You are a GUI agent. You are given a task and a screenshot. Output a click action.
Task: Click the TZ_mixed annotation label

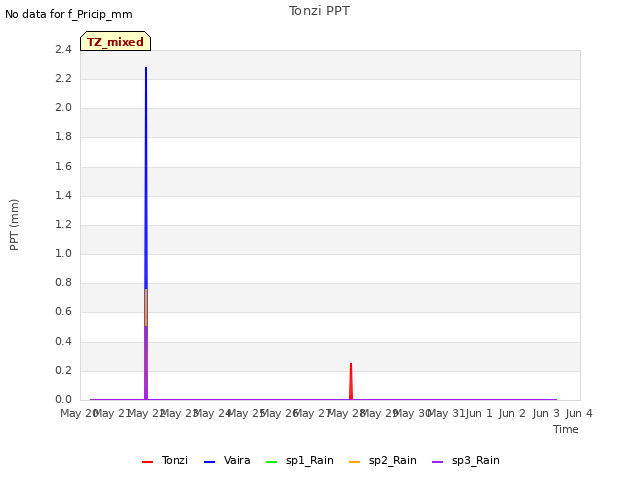116,41
